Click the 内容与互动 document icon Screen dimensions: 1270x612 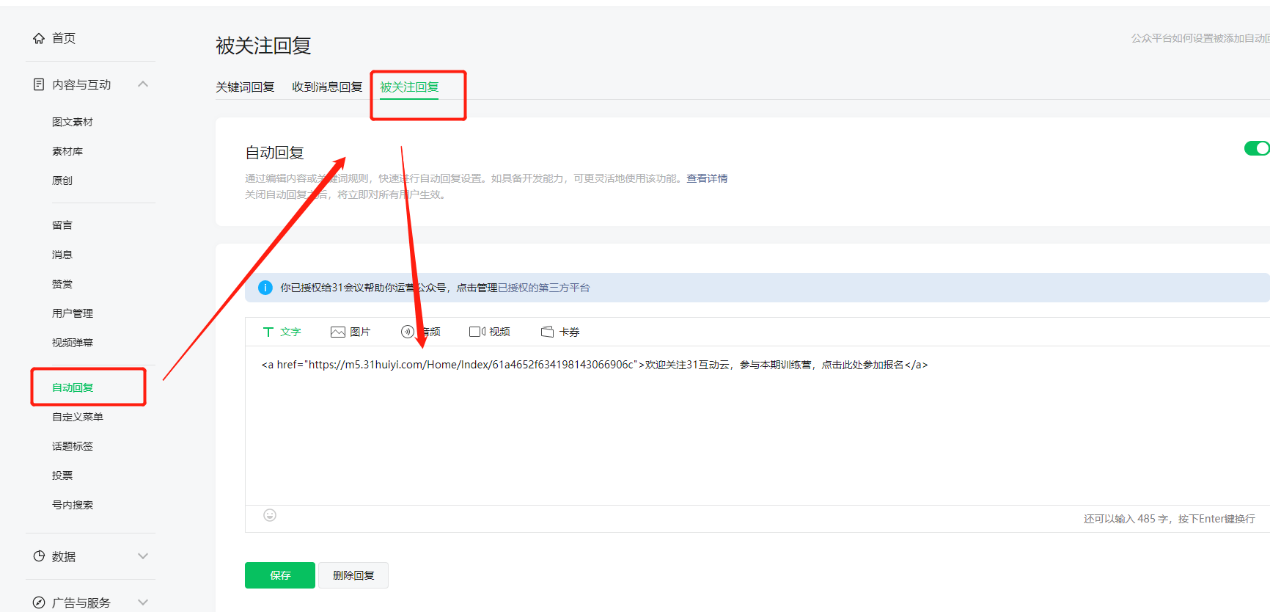(39, 85)
